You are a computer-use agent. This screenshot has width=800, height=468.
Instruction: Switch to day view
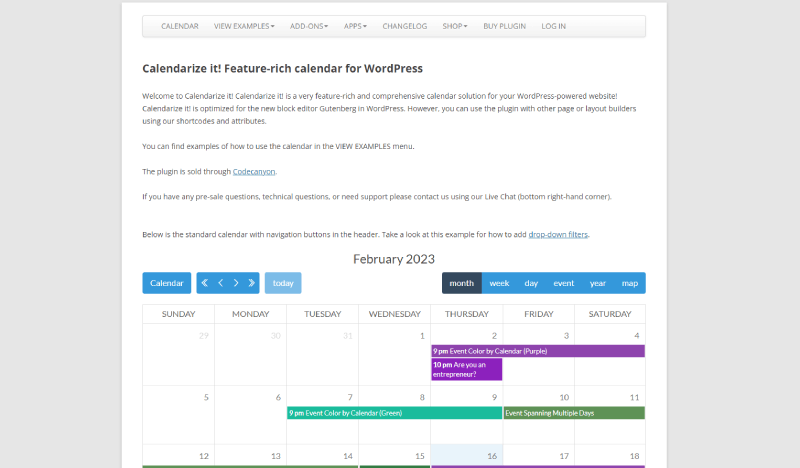coord(531,283)
